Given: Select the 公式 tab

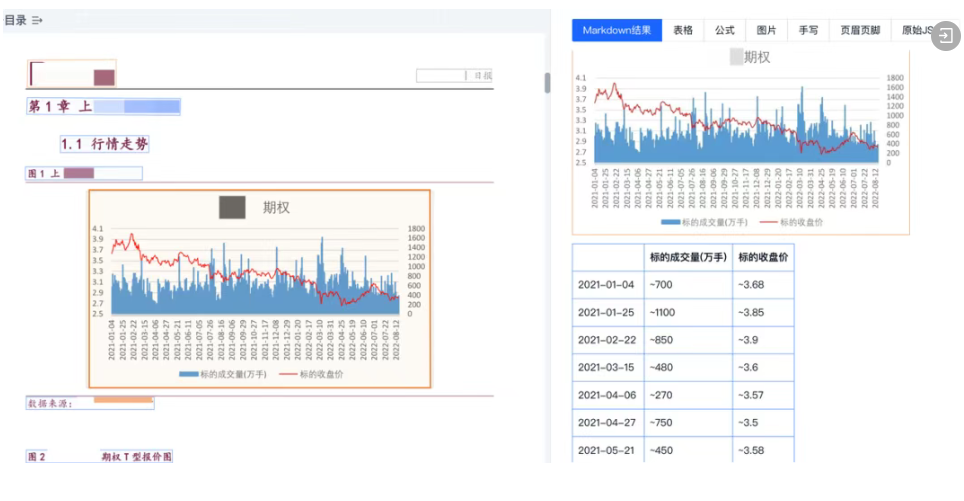Looking at the screenshot, I should (x=725, y=31).
